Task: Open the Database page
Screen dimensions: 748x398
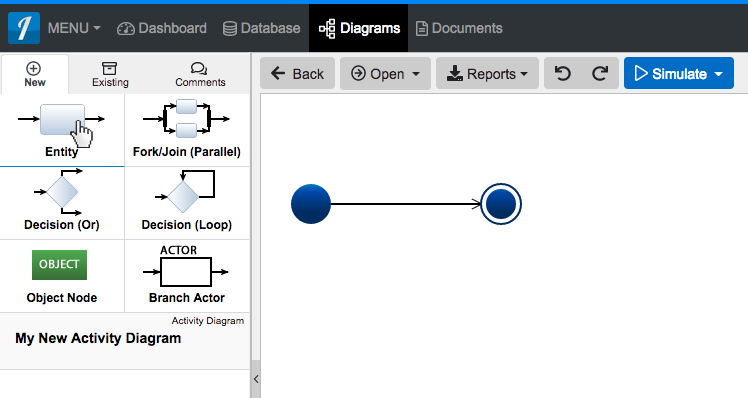Action: click(x=261, y=28)
